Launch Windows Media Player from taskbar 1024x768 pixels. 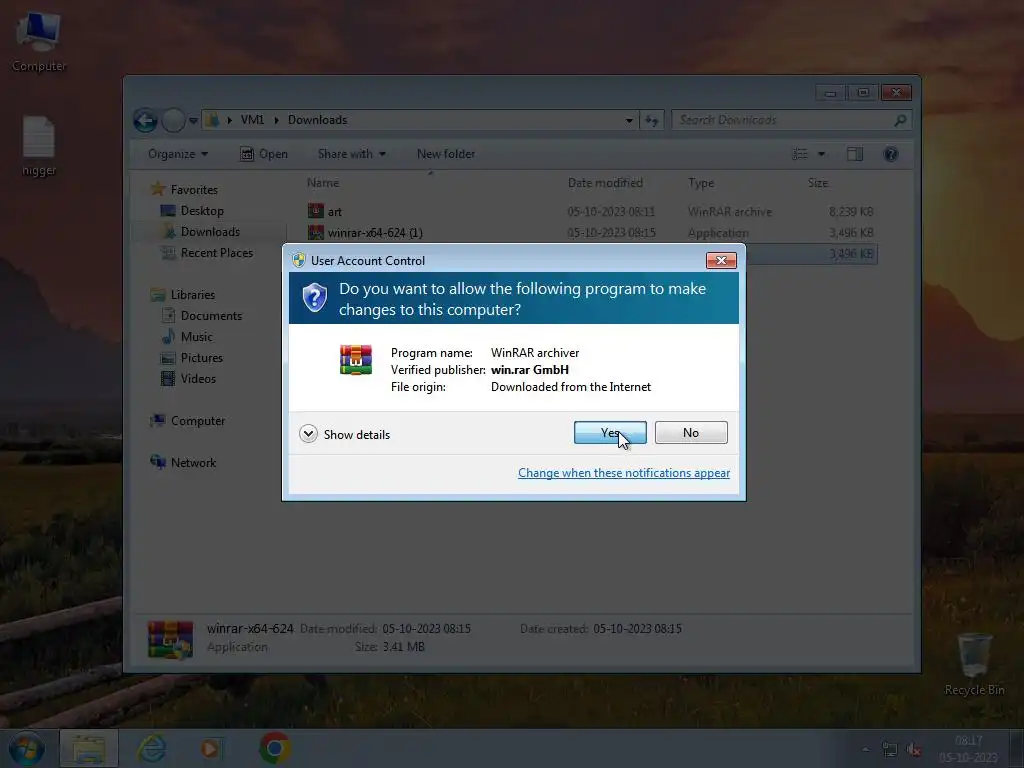tap(210, 748)
